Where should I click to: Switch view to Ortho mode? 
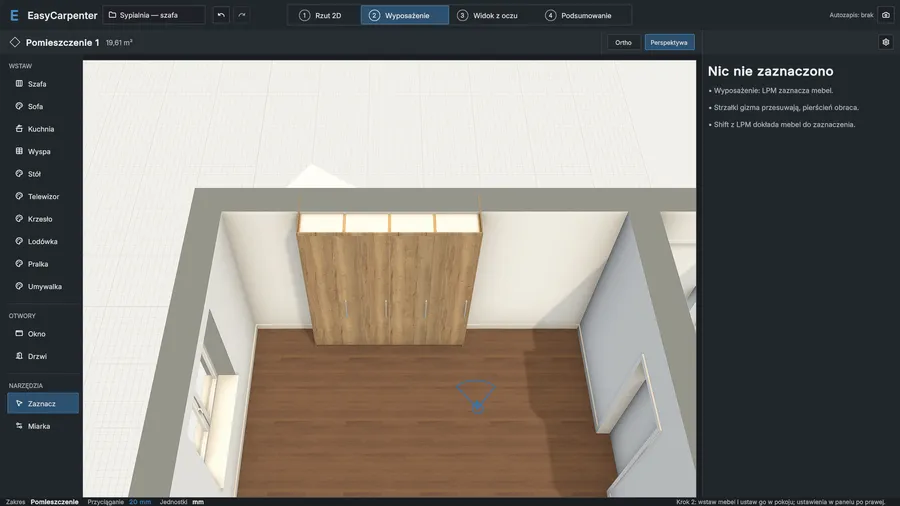pyautogui.click(x=623, y=42)
